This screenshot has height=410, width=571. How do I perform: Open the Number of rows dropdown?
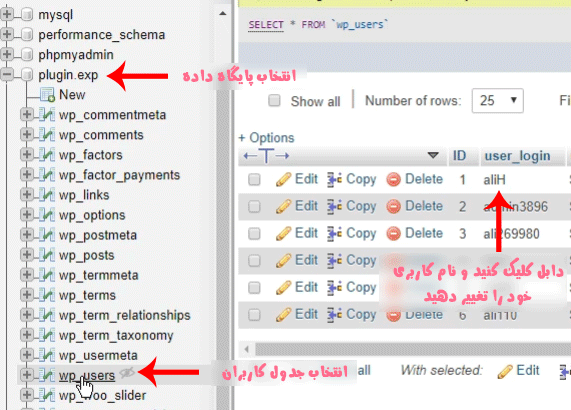pos(497,100)
